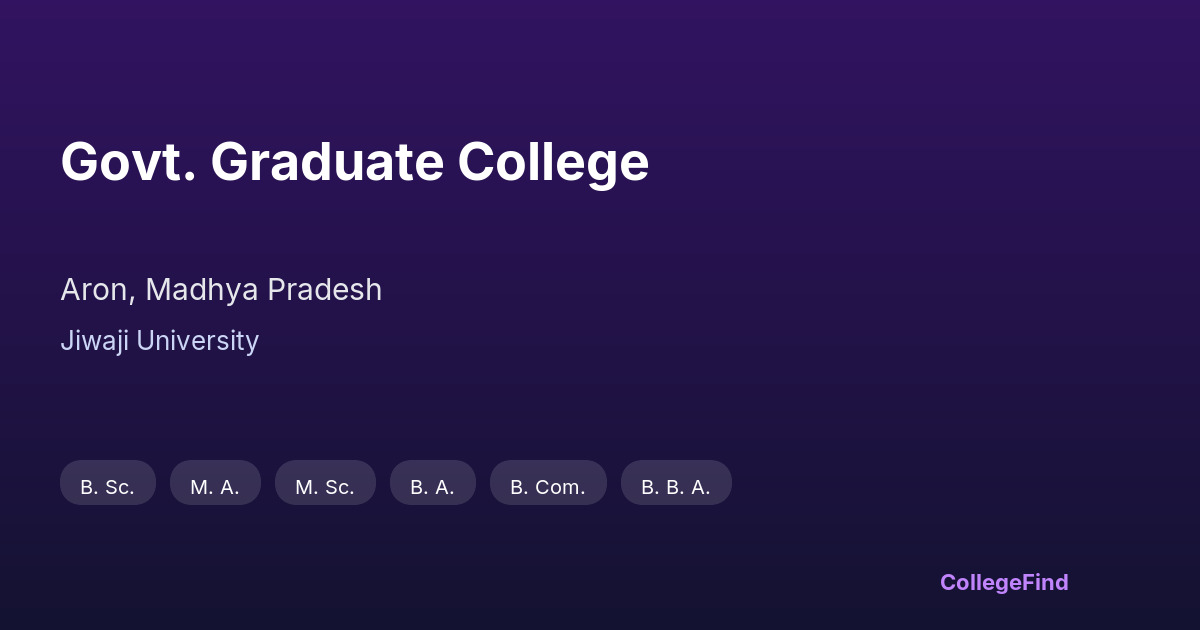Click "University" in the affiliation line
The height and width of the screenshot is (630, 1200).
click(197, 341)
